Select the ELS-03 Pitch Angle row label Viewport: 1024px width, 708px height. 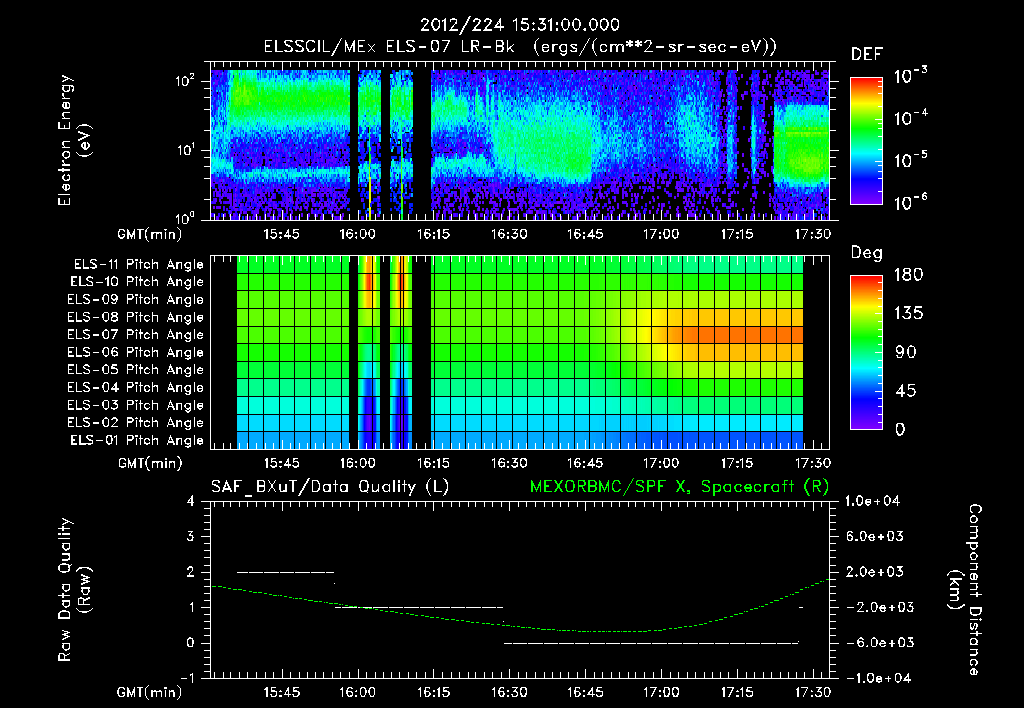[x=135, y=405]
